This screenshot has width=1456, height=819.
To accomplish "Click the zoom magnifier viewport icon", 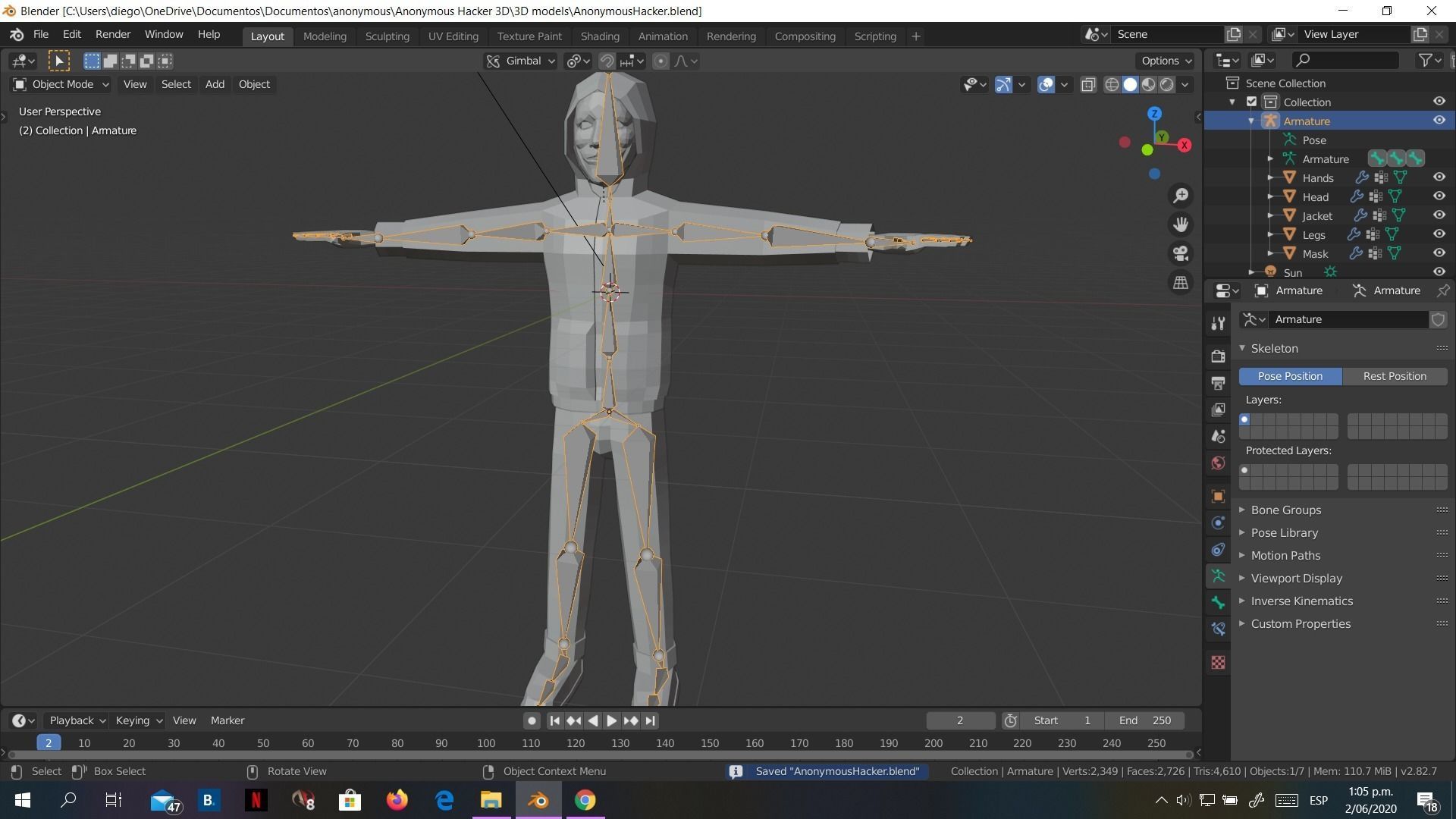I will (1181, 196).
